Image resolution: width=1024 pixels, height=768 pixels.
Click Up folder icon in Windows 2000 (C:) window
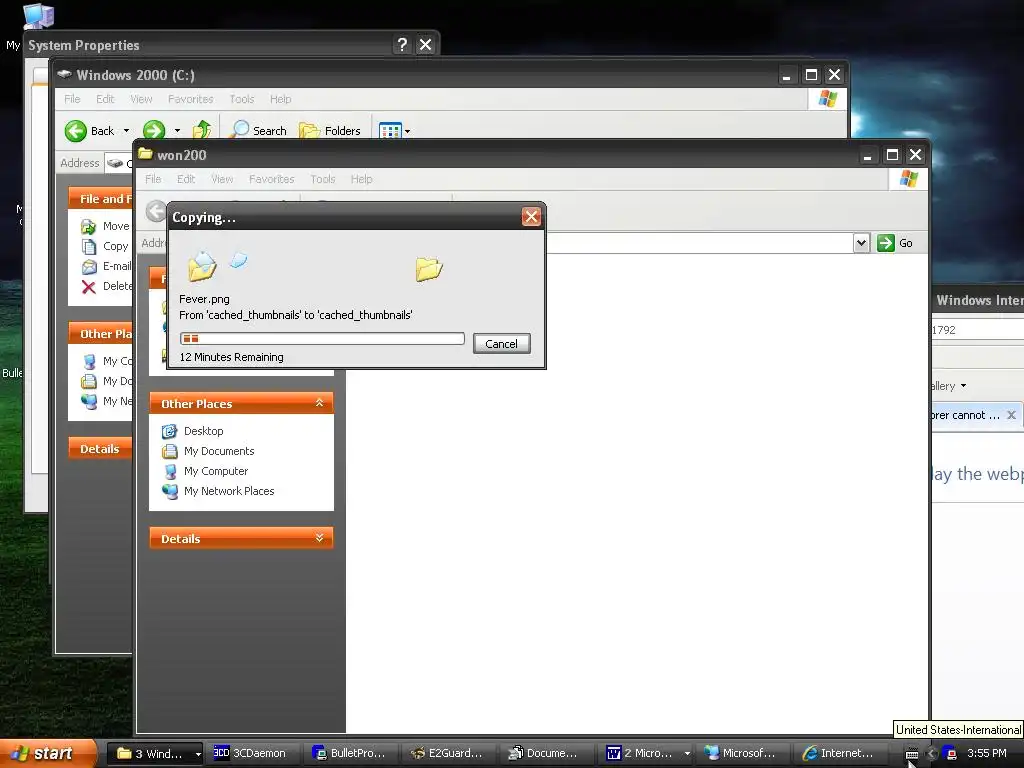tap(202, 130)
